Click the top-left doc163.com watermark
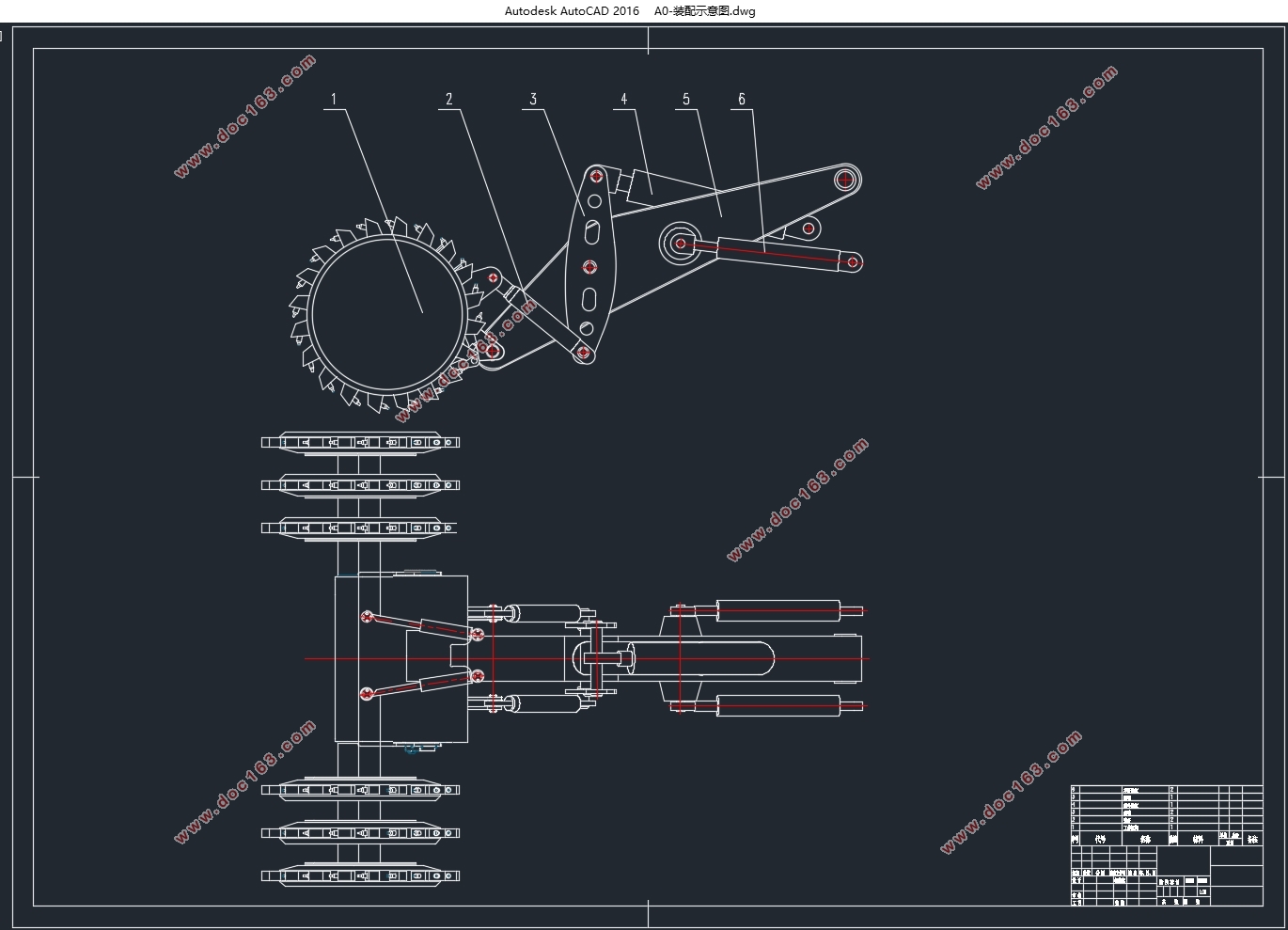Viewport: 1288px width, 930px height. click(244, 117)
